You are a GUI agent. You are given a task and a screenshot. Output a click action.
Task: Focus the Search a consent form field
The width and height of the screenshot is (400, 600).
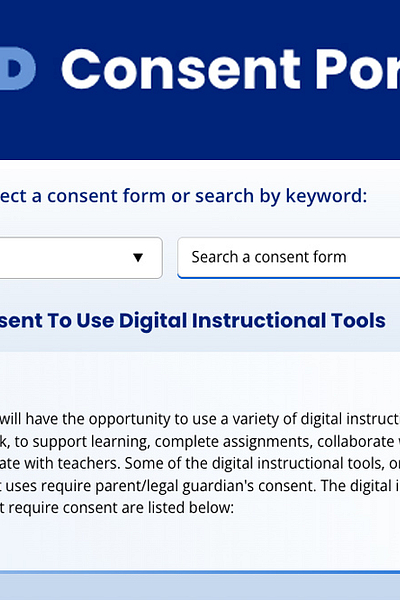point(289,258)
